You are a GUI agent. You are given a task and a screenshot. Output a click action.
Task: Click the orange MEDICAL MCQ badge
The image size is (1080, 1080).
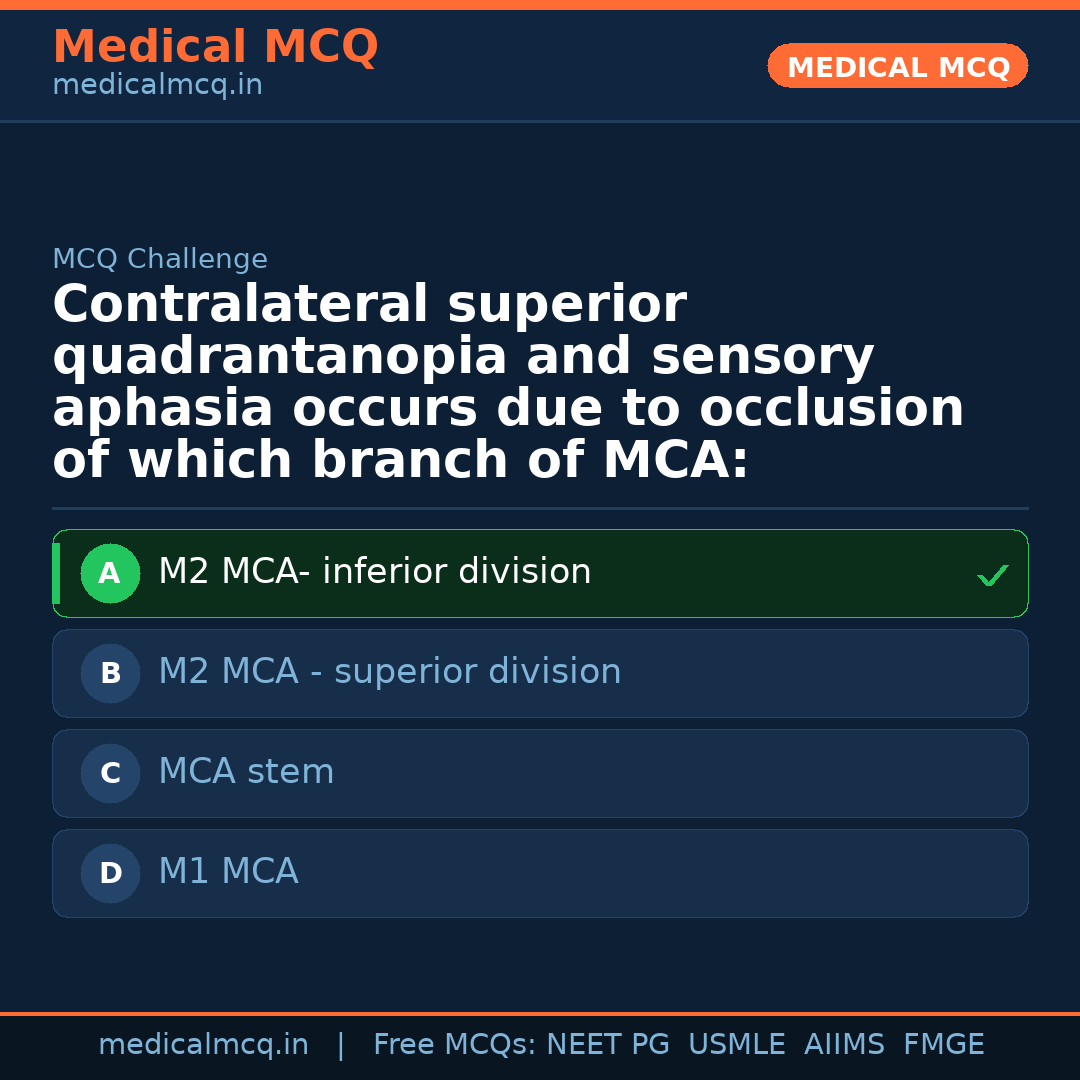[897, 66]
